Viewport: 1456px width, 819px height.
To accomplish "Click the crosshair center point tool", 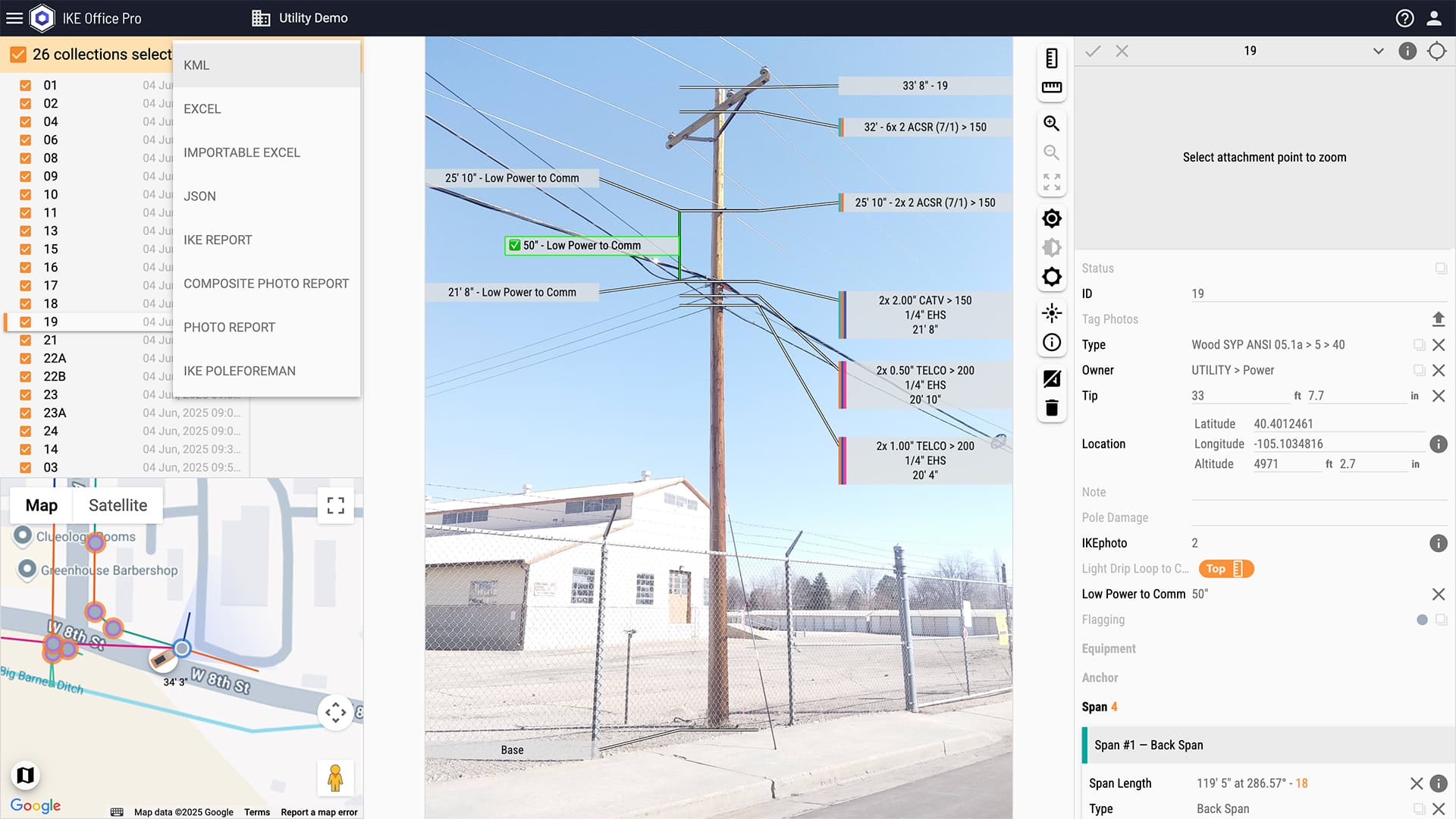I will 1052,312.
